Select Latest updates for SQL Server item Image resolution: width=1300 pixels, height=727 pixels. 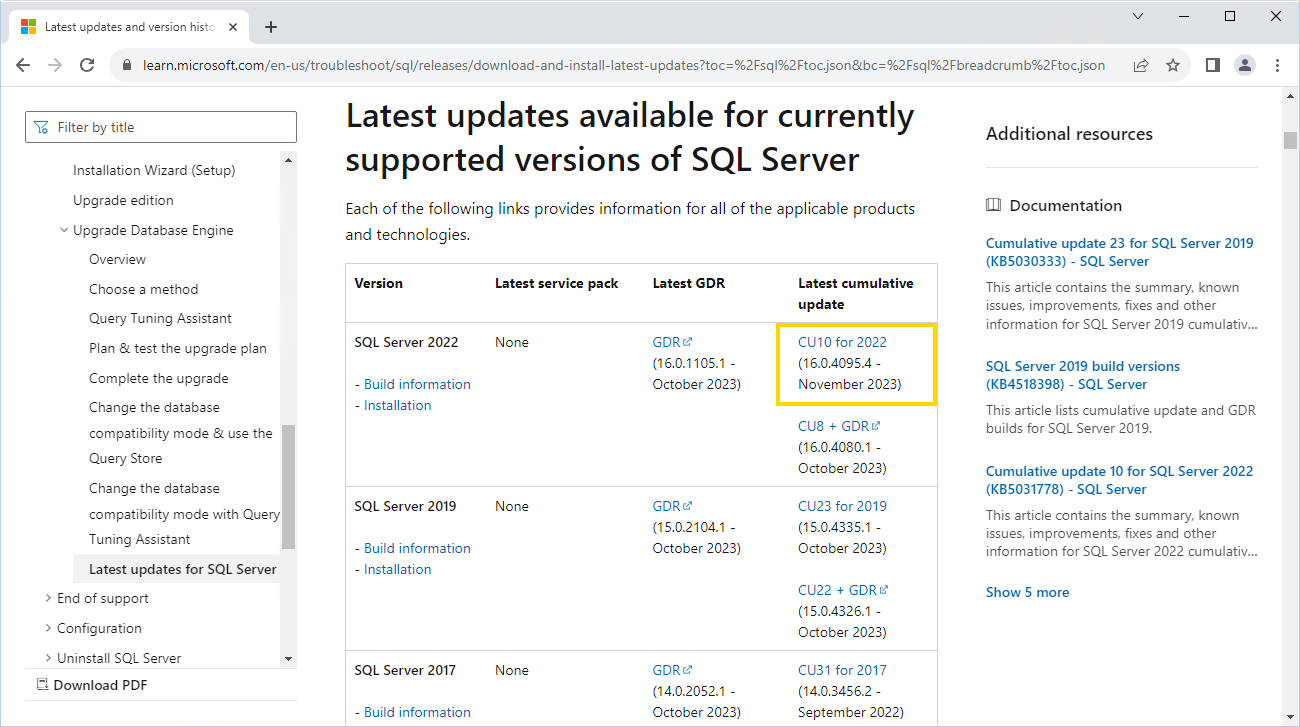[x=182, y=569]
